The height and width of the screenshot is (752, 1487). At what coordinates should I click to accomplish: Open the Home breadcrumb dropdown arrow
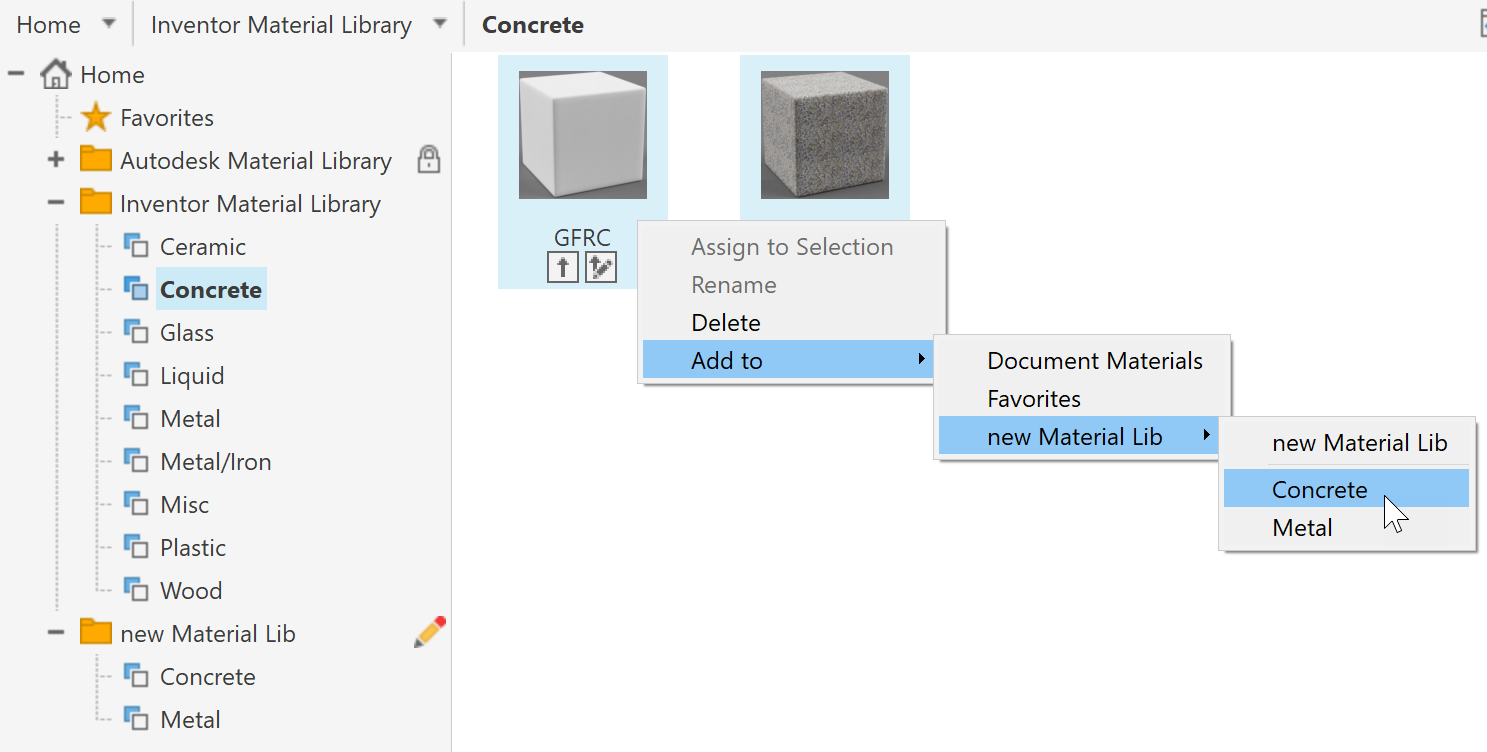pos(109,24)
